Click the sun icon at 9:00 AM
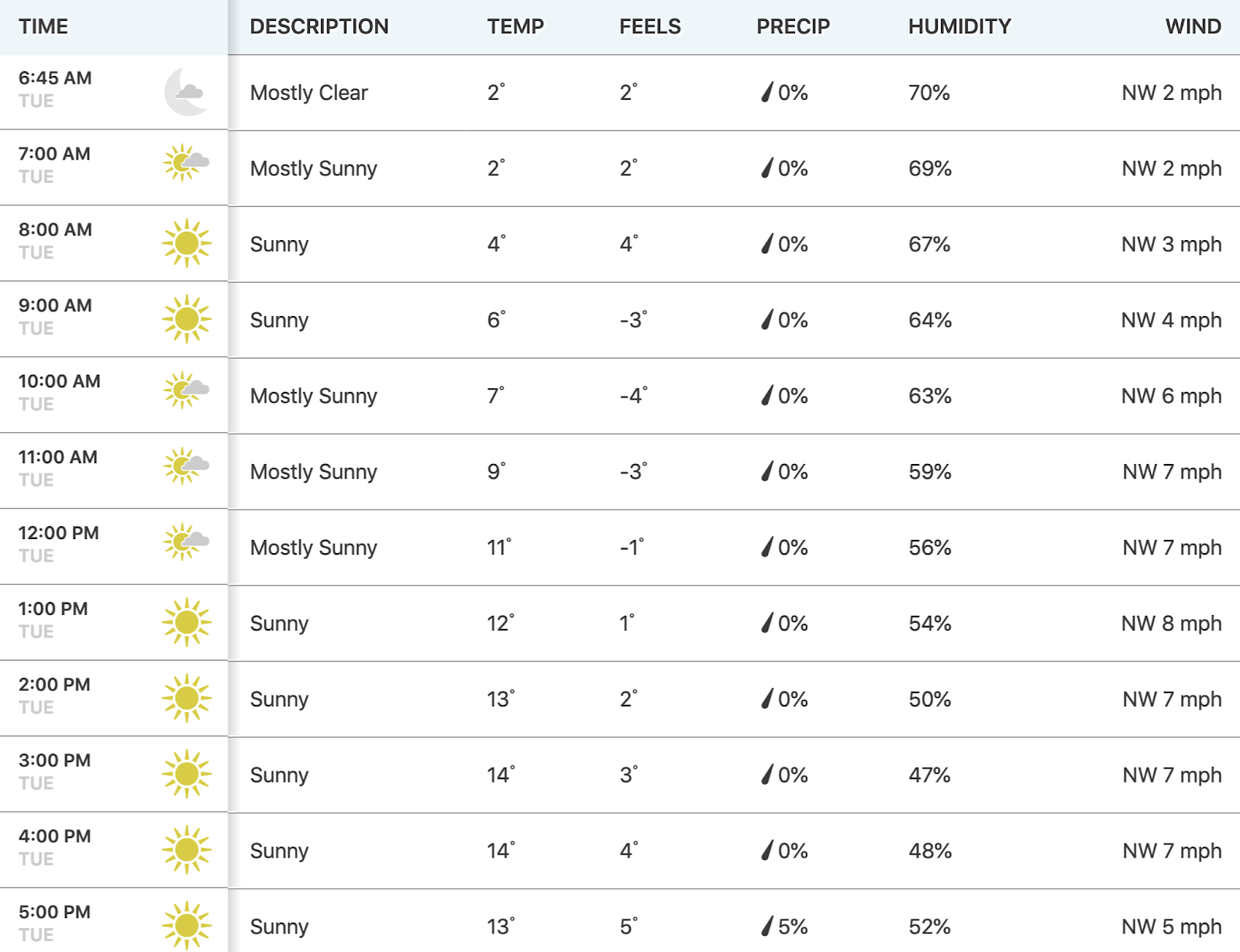The width and height of the screenshot is (1240, 952). 186,319
